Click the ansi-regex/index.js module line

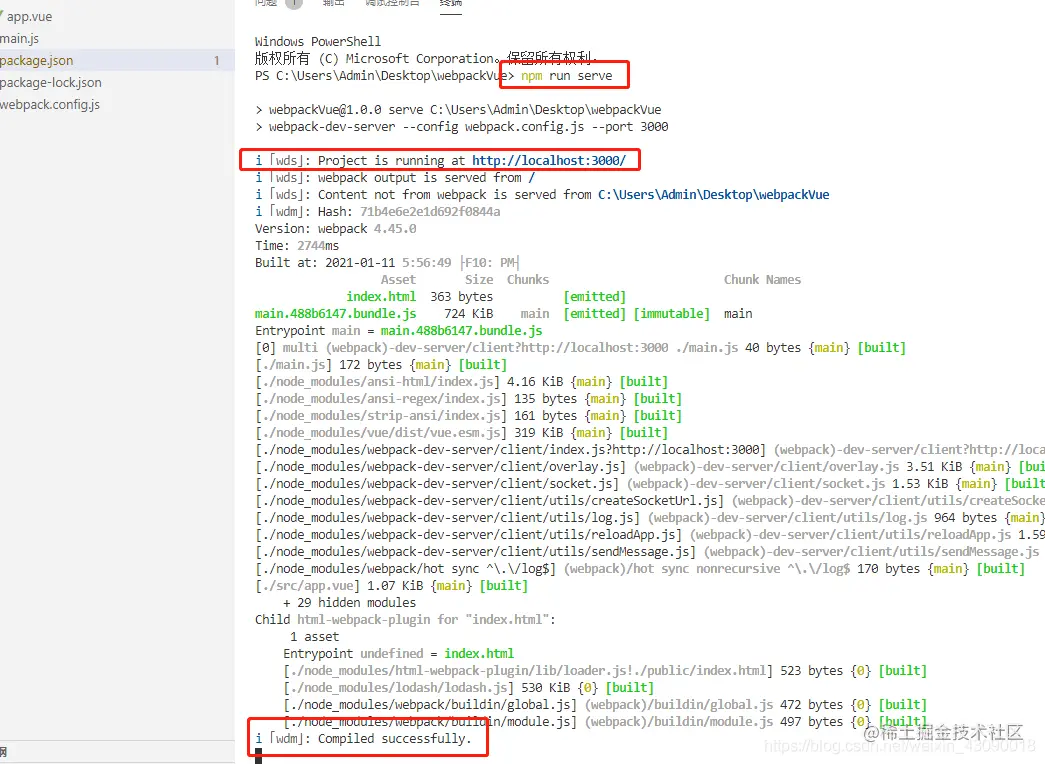pyautogui.click(x=468, y=399)
